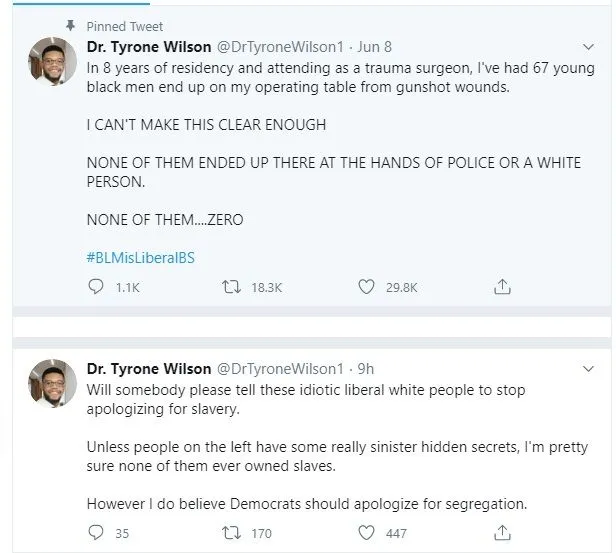Click @DrTyroneWilson1 handle on second tweet
616x553 pixels.
(x=280, y=369)
